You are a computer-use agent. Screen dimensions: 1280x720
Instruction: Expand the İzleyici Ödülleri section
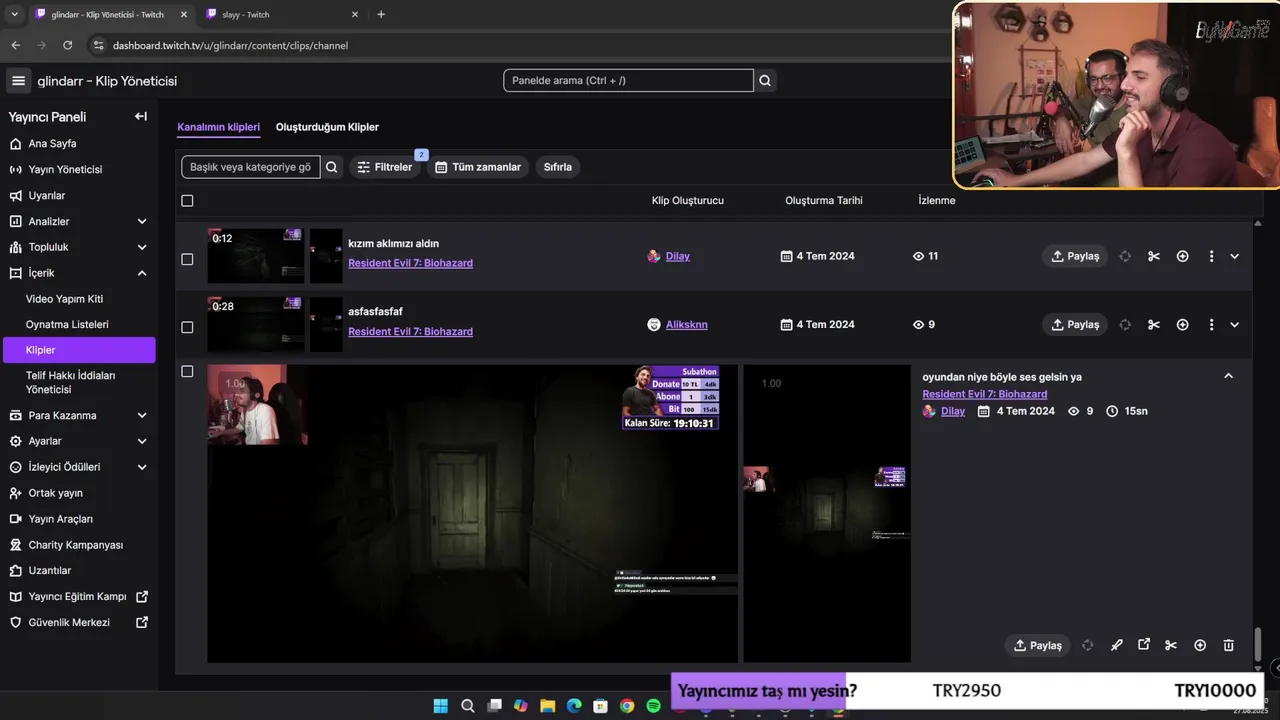pyautogui.click(x=141, y=467)
